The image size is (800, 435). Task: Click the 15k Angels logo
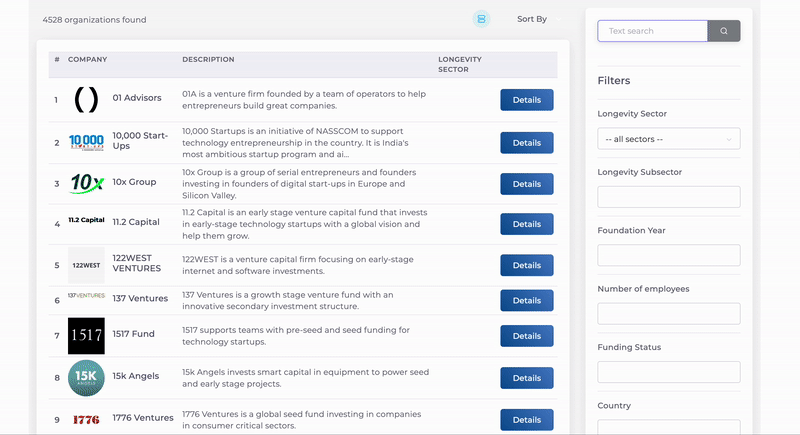86,377
